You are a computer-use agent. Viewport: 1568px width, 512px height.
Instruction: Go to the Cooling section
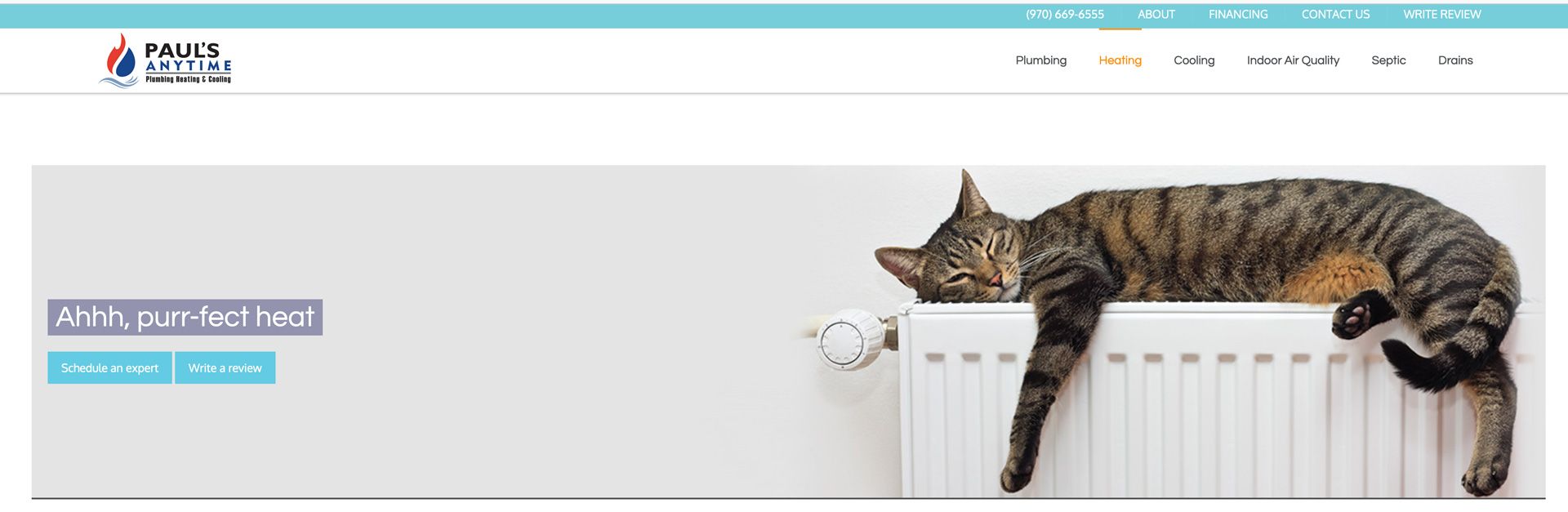[x=1194, y=60]
